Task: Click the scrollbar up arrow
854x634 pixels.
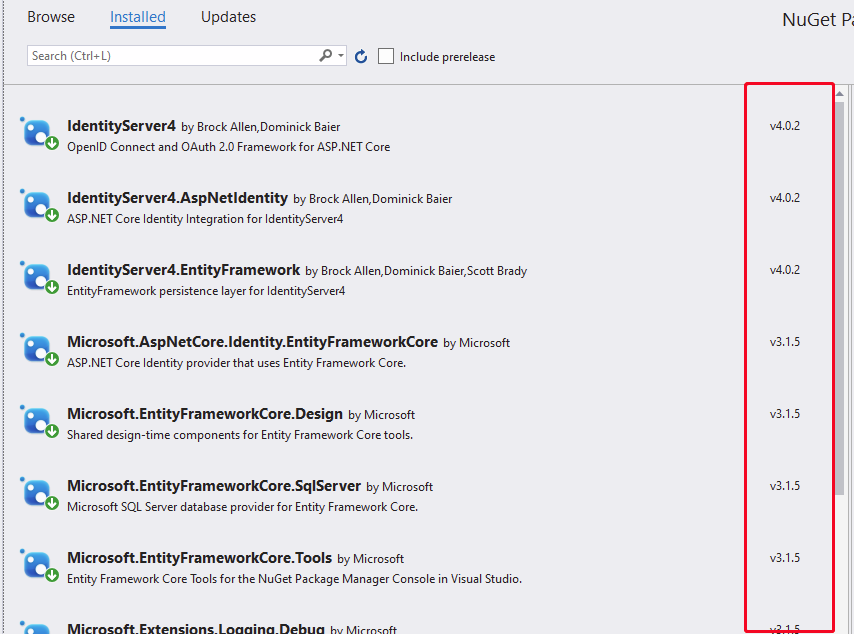Action: pos(839,94)
